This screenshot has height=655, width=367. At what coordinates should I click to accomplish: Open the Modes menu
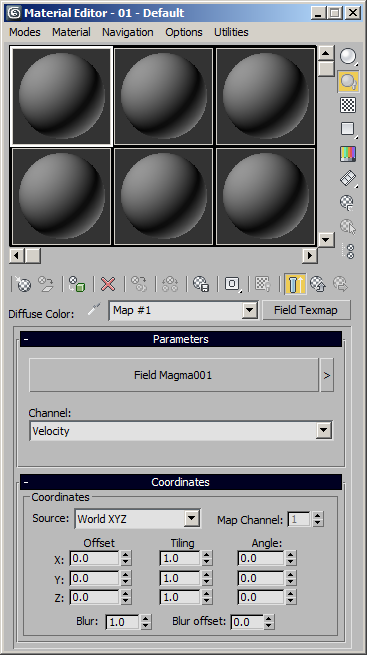point(25,32)
